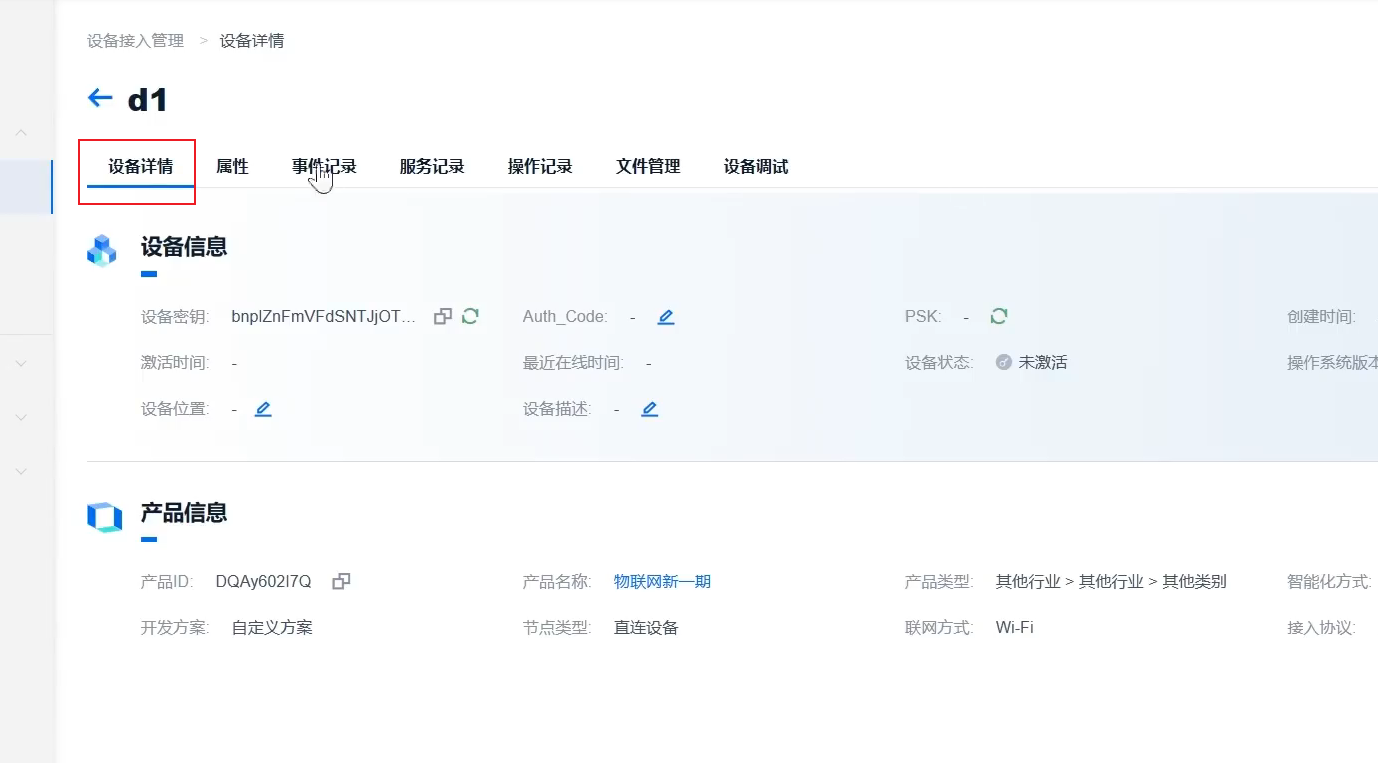This screenshot has height=763, width=1378.
Task: Open the 文件管理 tab
Action: (648, 166)
